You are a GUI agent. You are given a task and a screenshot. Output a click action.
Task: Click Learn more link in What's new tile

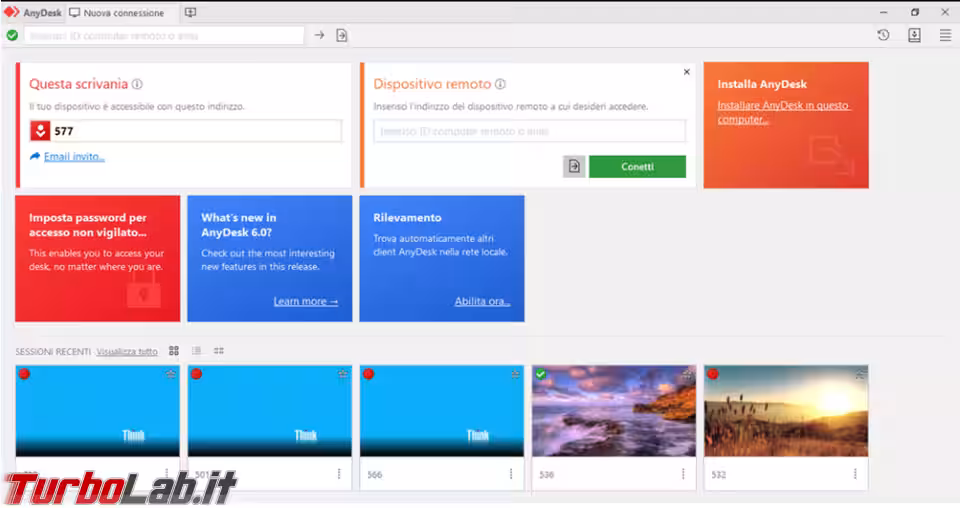306,301
